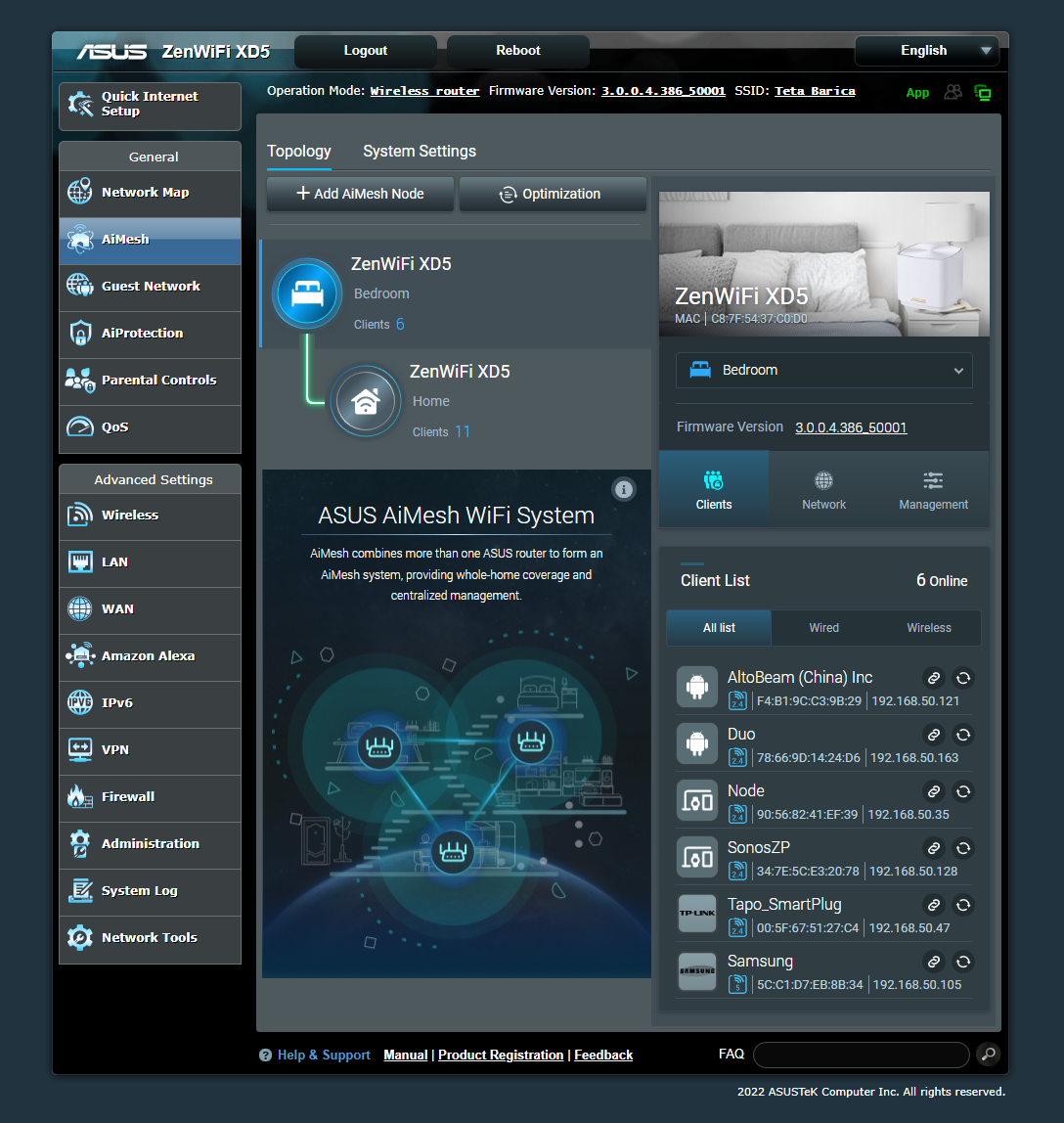The width and height of the screenshot is (1064, 1123).
Task: Open the user accounts icon in header
Action: point(953,92)
